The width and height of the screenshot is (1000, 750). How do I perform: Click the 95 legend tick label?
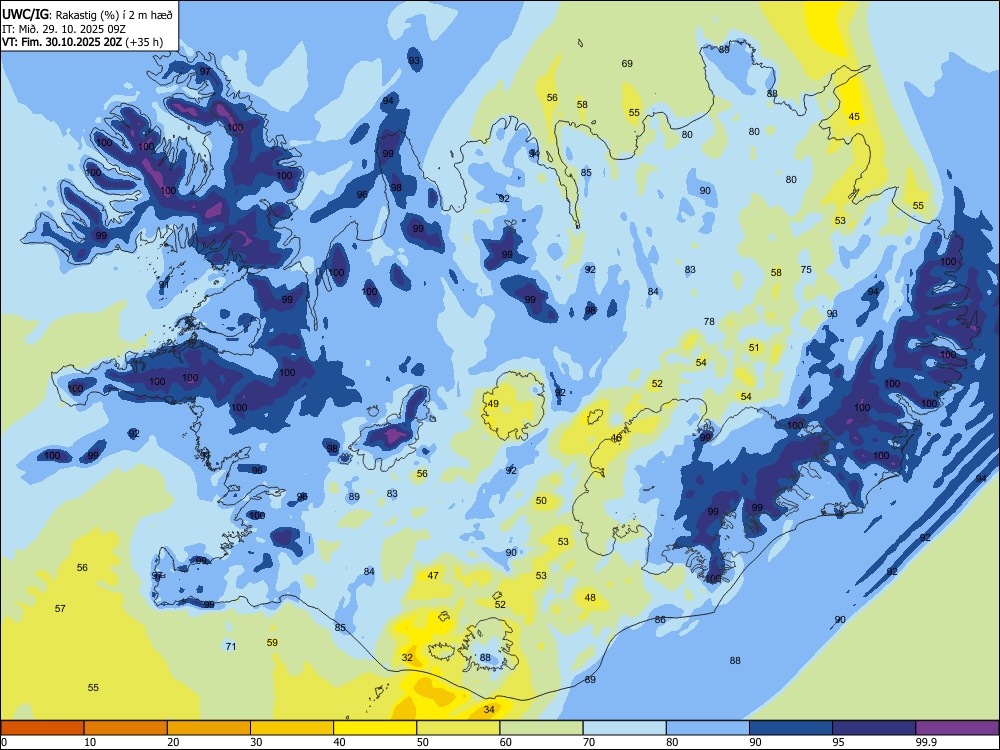point(838,742)
